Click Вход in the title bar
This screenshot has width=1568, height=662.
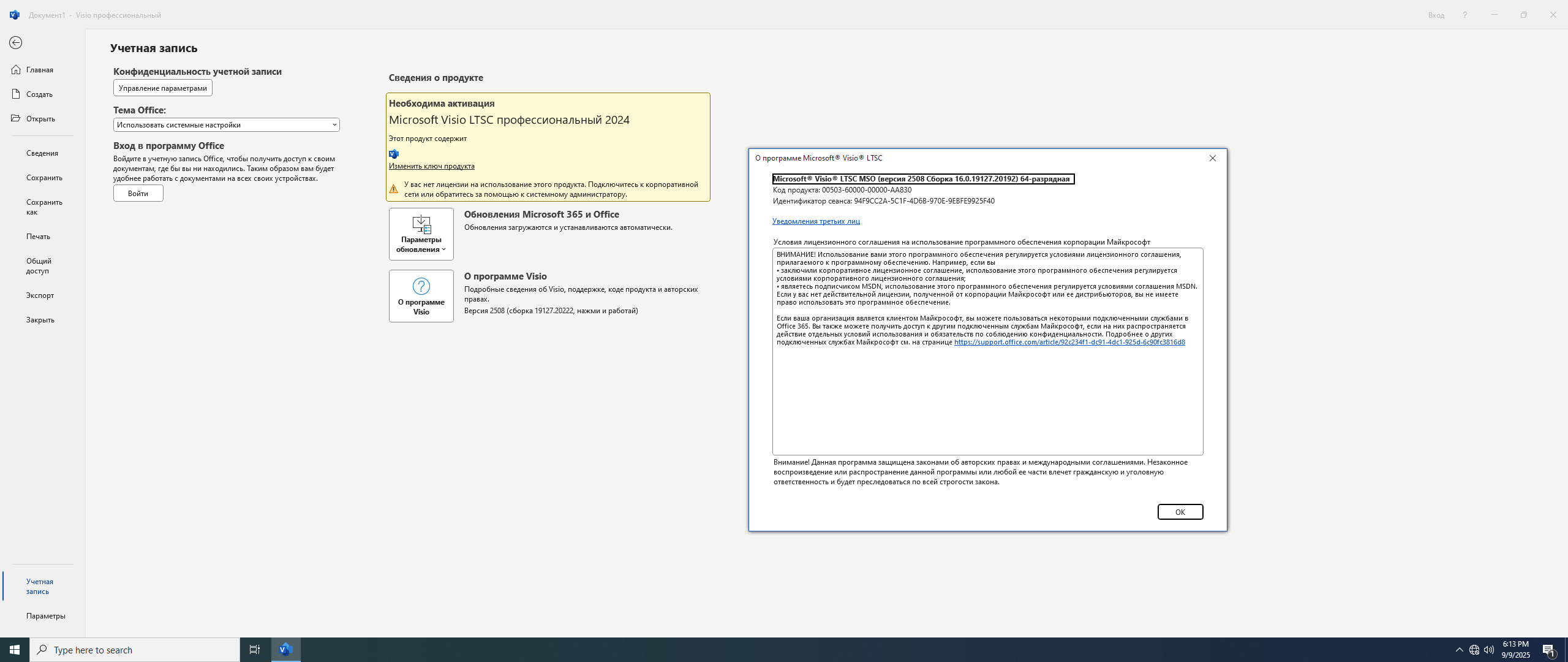[1436, 15]
